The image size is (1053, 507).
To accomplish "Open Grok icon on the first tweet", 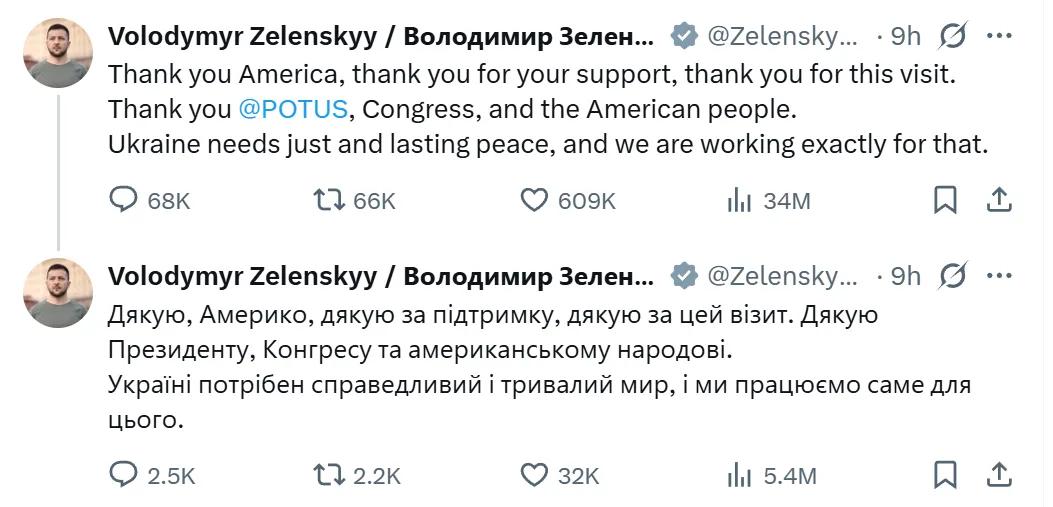I will pyautogui.click(x=953, y=36).
